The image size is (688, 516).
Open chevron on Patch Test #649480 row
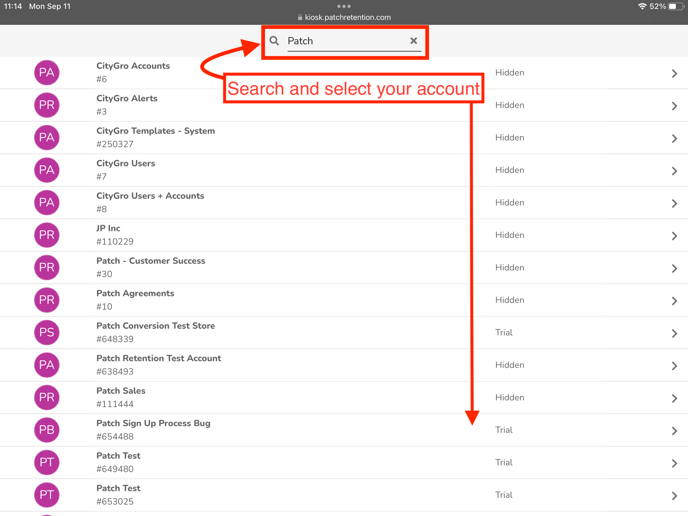(674, 463)
